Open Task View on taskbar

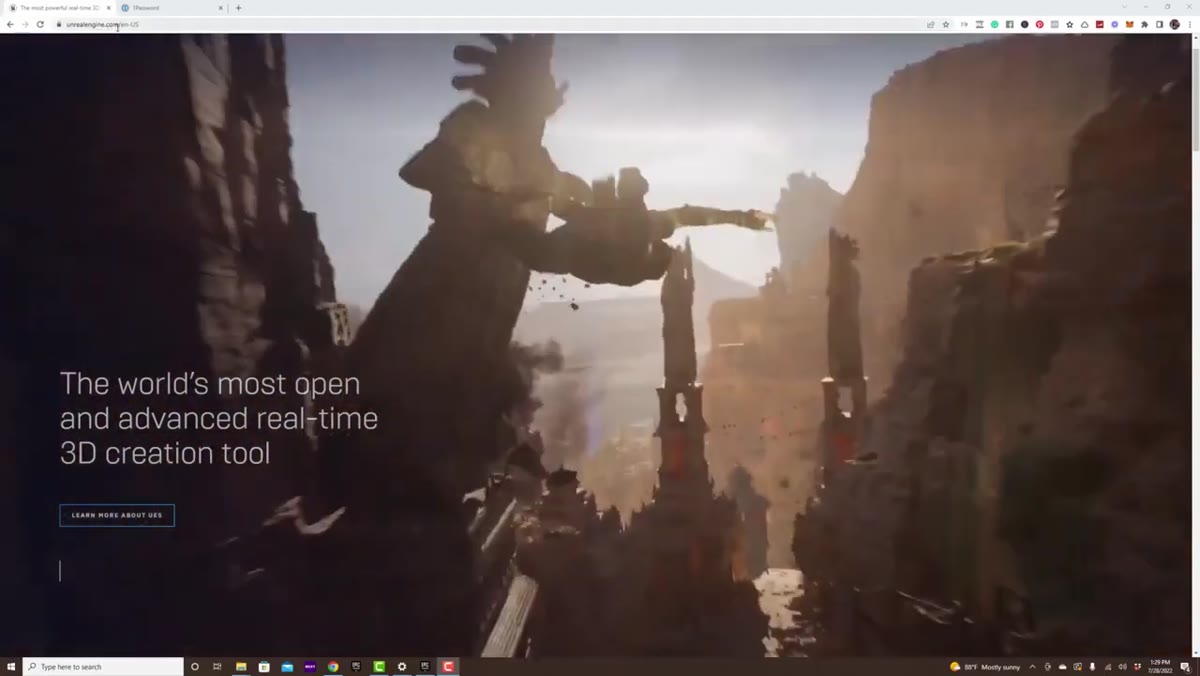tap(217, 666)
